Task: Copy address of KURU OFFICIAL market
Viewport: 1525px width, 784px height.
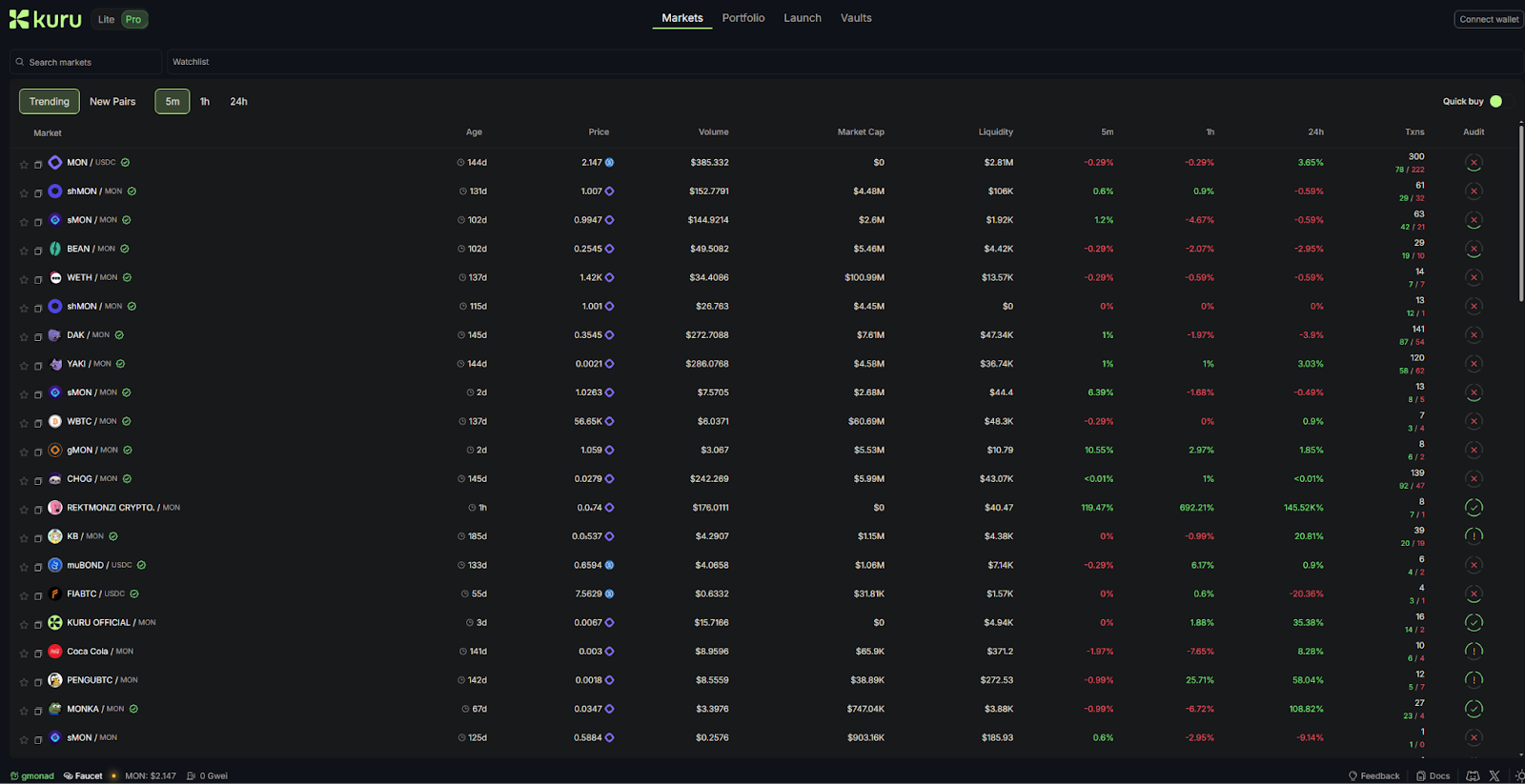Action: click(38, 625)
